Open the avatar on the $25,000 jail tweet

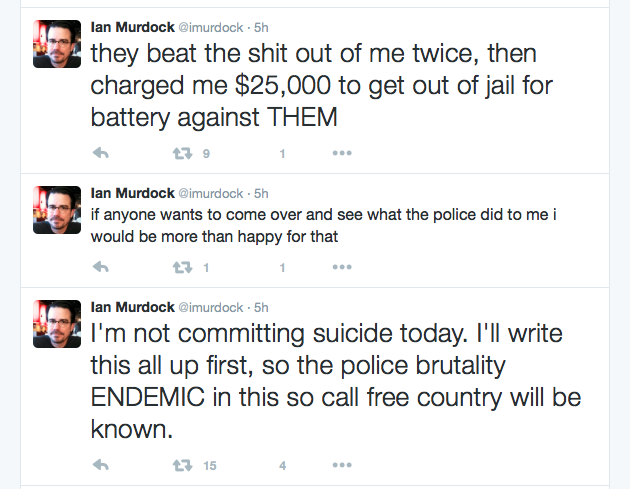[58, 44]
